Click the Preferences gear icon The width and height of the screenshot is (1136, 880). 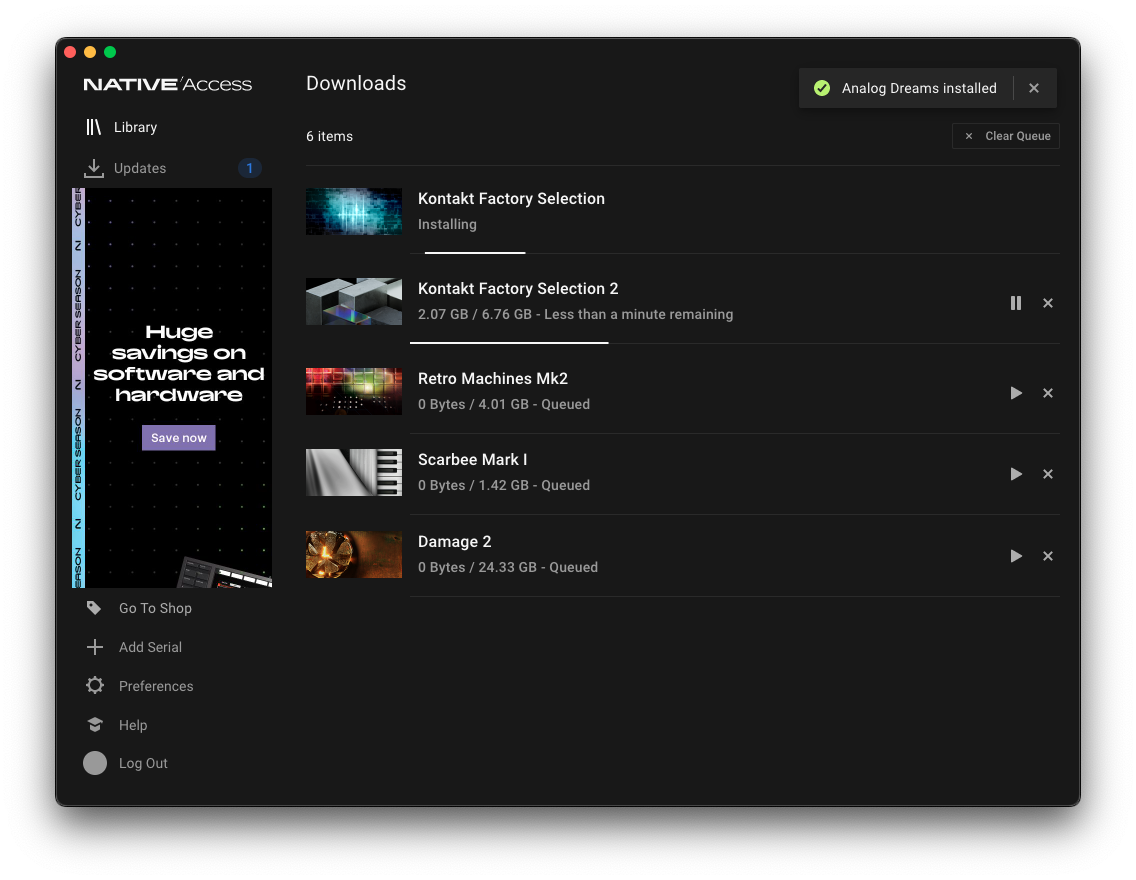95,685
